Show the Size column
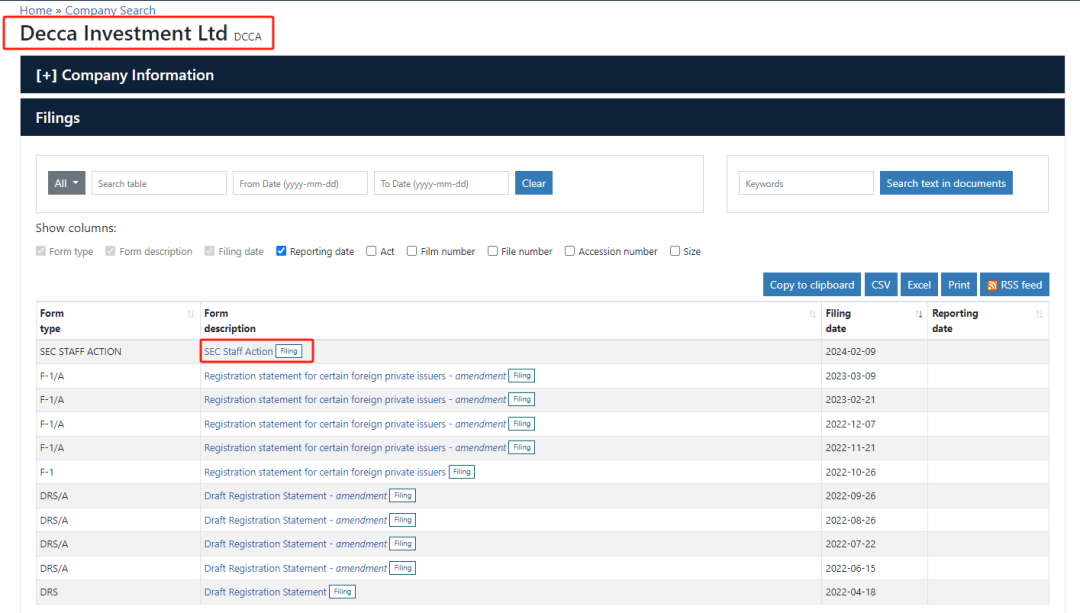 pyautogui.click(x=675, y=251)
